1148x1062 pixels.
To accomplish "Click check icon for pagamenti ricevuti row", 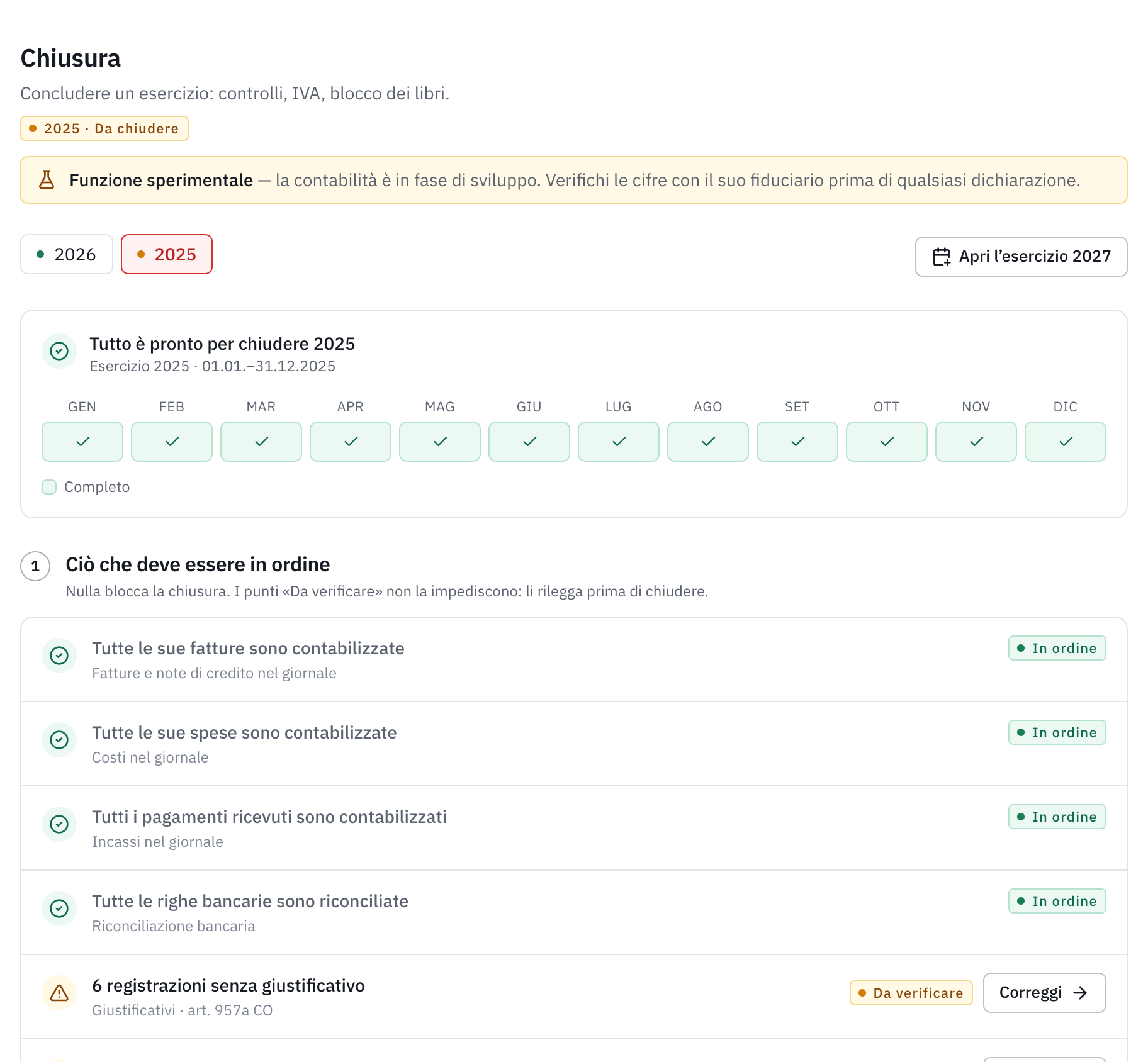I will (59, 824).
